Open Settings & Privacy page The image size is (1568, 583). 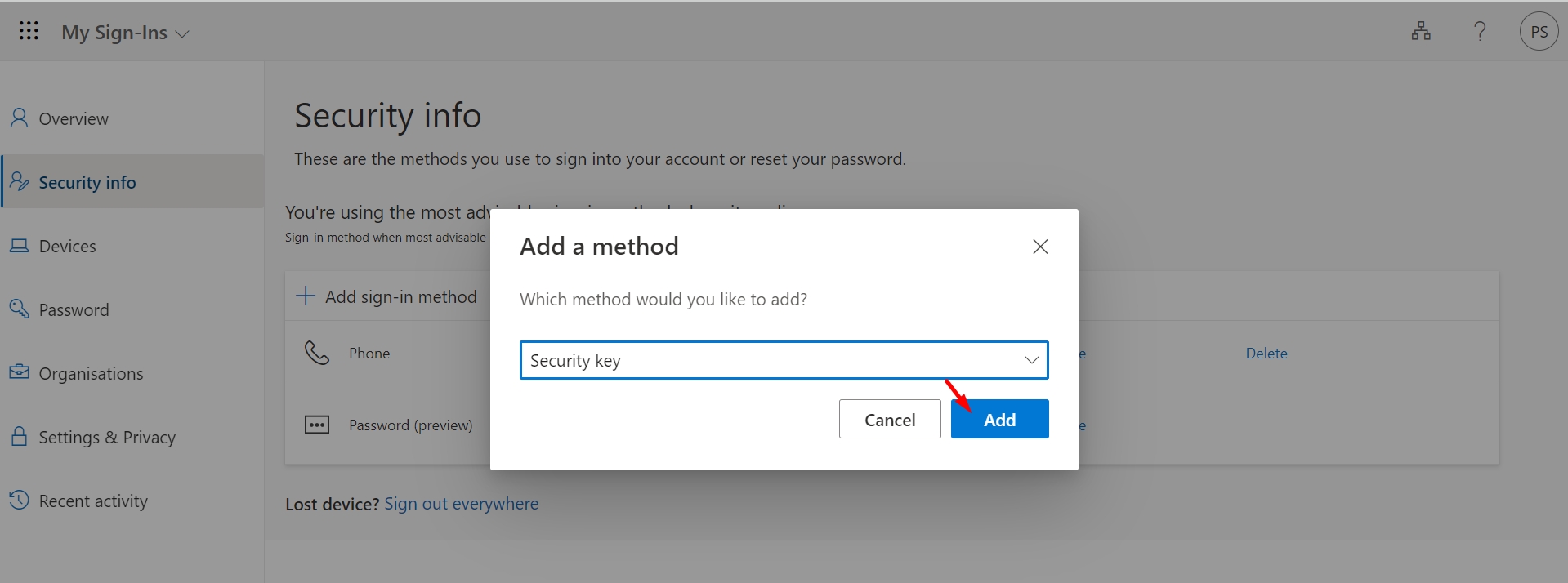click(x=106, y=438)
